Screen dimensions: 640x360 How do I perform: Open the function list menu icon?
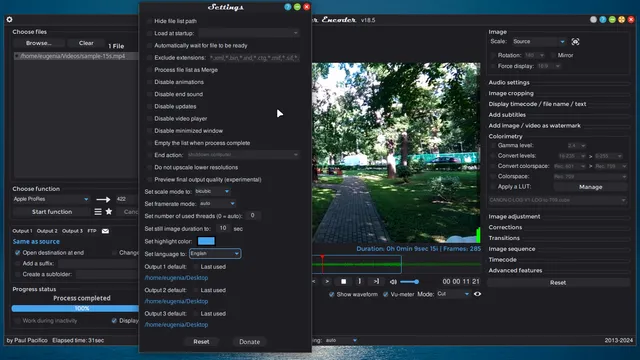98,211
